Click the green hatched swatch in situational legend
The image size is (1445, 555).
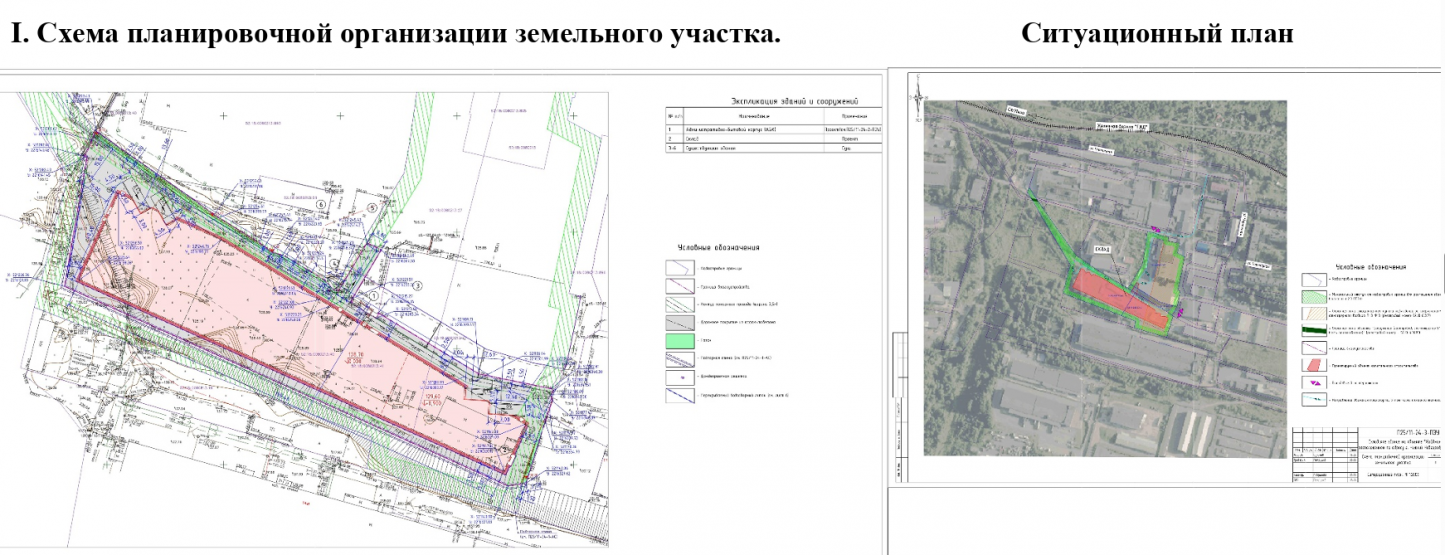coord(1314,297)
